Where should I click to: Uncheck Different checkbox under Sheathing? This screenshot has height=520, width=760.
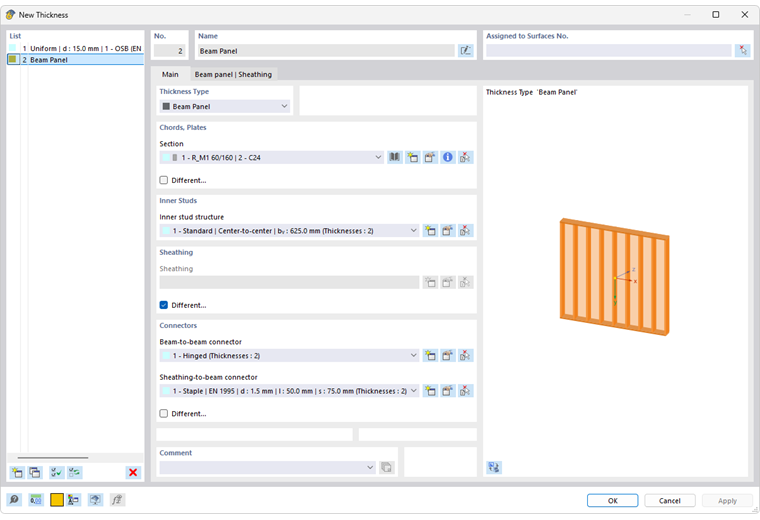point(164,305)
